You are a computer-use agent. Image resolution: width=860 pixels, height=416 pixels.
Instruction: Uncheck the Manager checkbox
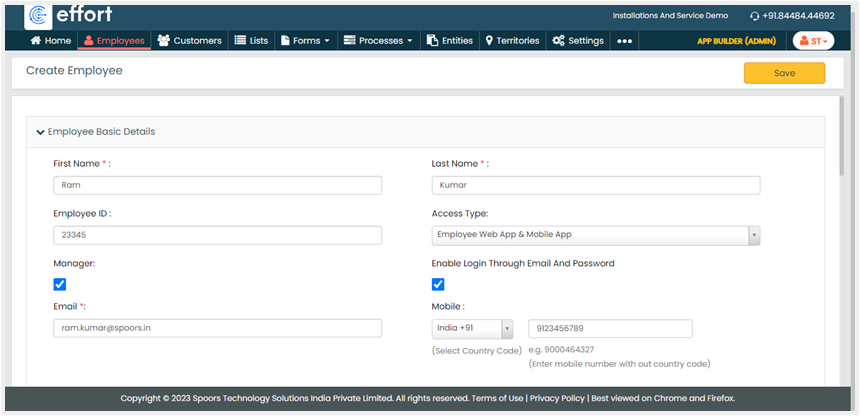point(60,284)
